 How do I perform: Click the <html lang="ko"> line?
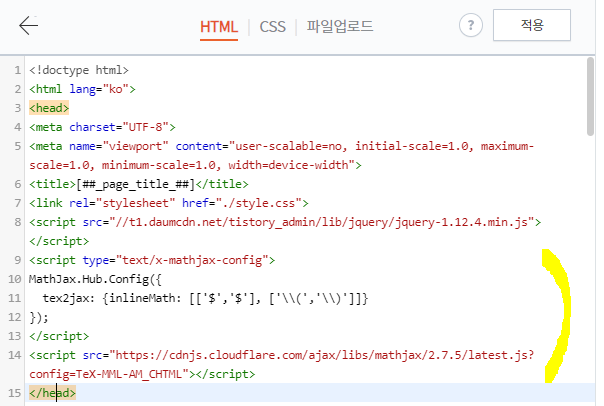pyautogui.click(x=82, y=89)
